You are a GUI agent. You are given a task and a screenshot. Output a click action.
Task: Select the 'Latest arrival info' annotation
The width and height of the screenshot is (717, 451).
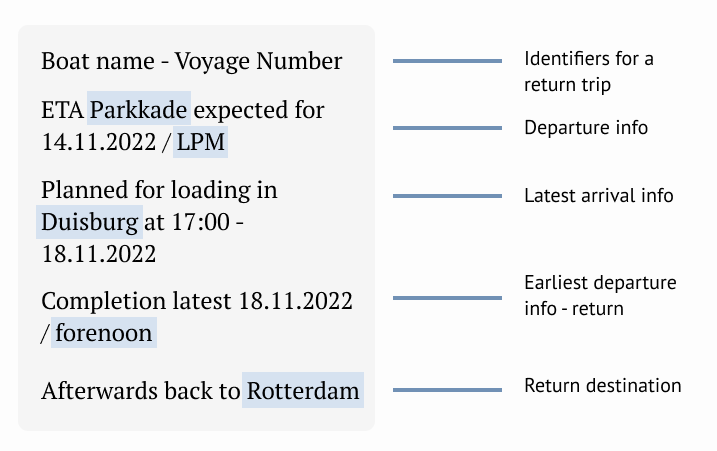click(x=598, y=196)
